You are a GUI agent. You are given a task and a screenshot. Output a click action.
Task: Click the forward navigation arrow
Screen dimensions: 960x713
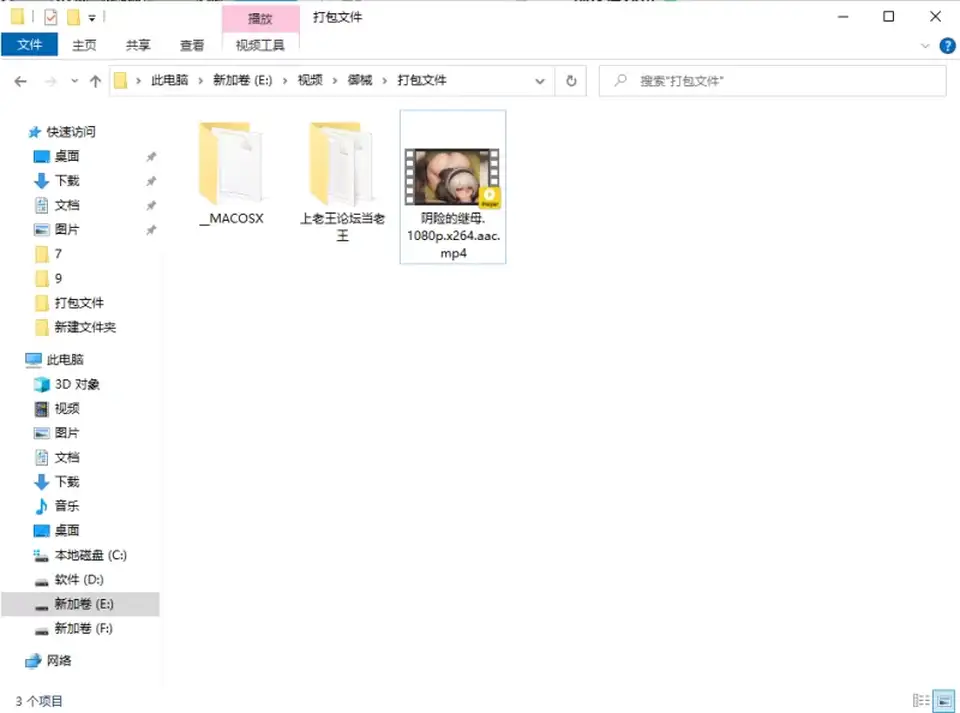50,81
